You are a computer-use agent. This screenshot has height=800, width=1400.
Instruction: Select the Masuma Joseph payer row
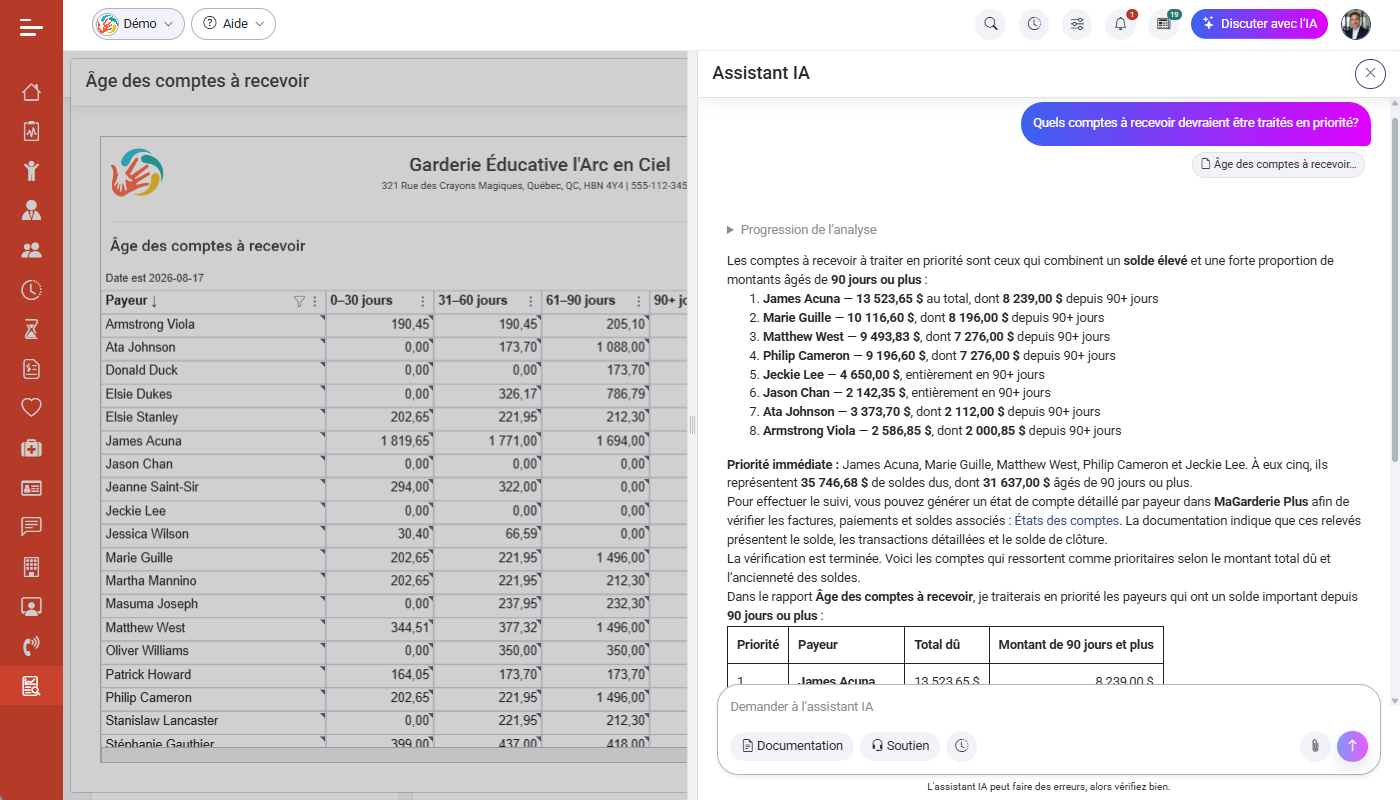coord(394,604)
